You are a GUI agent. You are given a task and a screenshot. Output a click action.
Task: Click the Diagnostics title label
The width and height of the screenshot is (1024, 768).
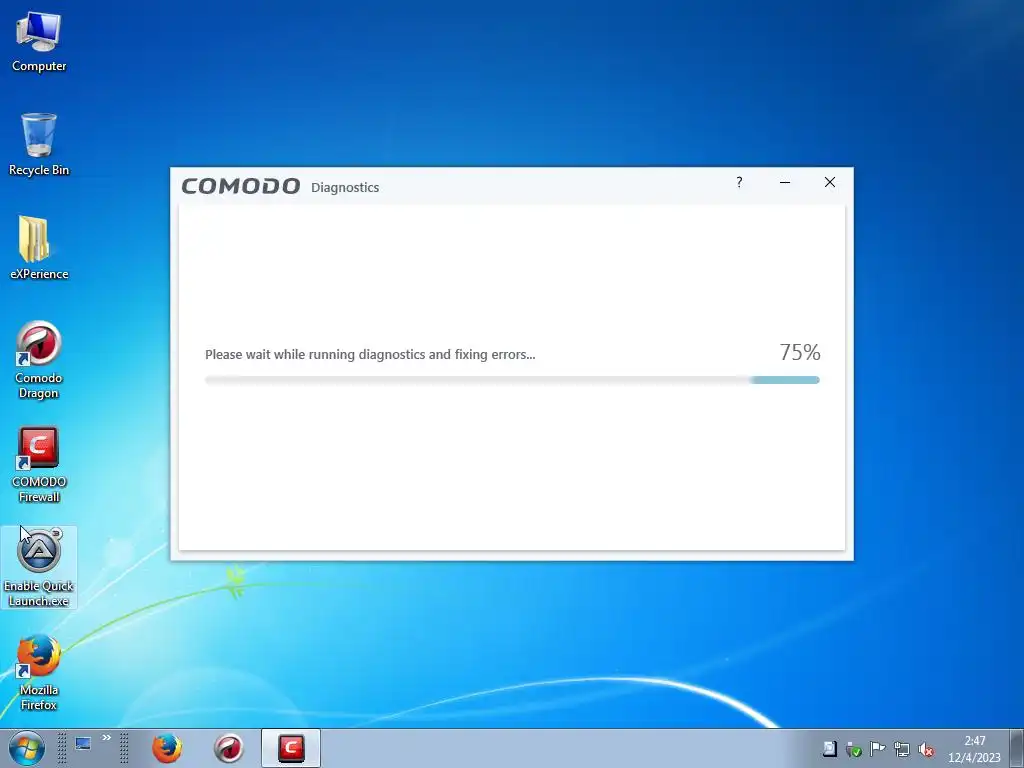point(345,187)
